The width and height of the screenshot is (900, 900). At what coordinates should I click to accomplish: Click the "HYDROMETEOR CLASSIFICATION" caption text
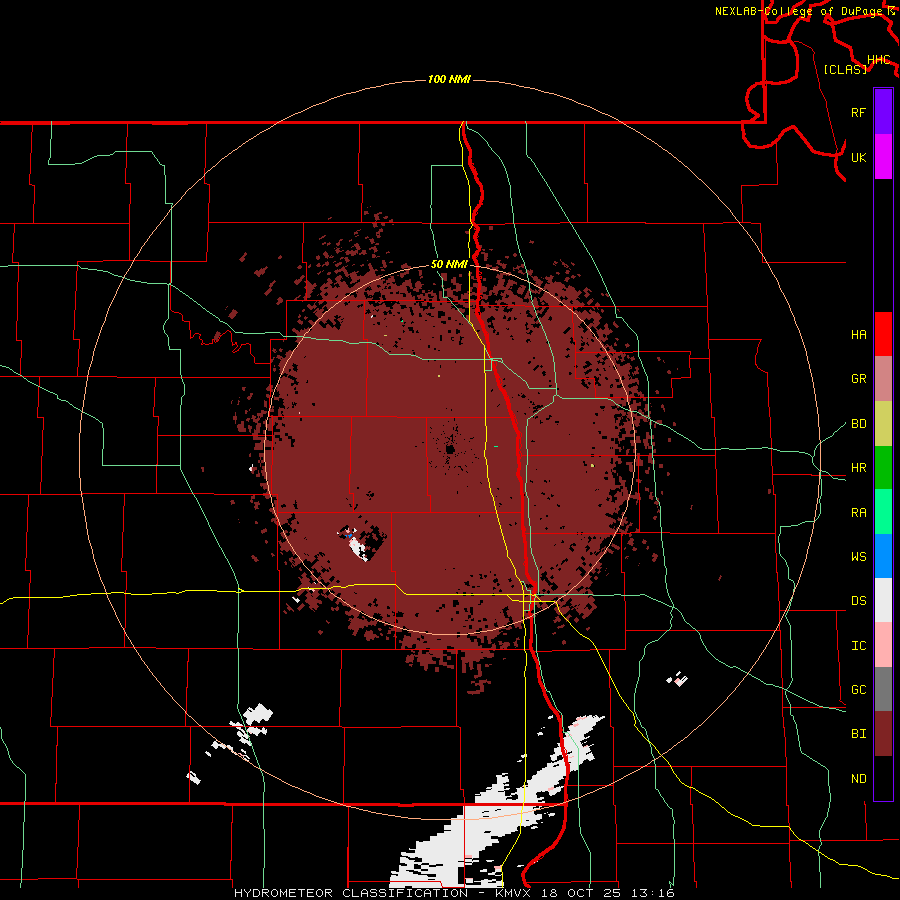(x=351, y=893)
